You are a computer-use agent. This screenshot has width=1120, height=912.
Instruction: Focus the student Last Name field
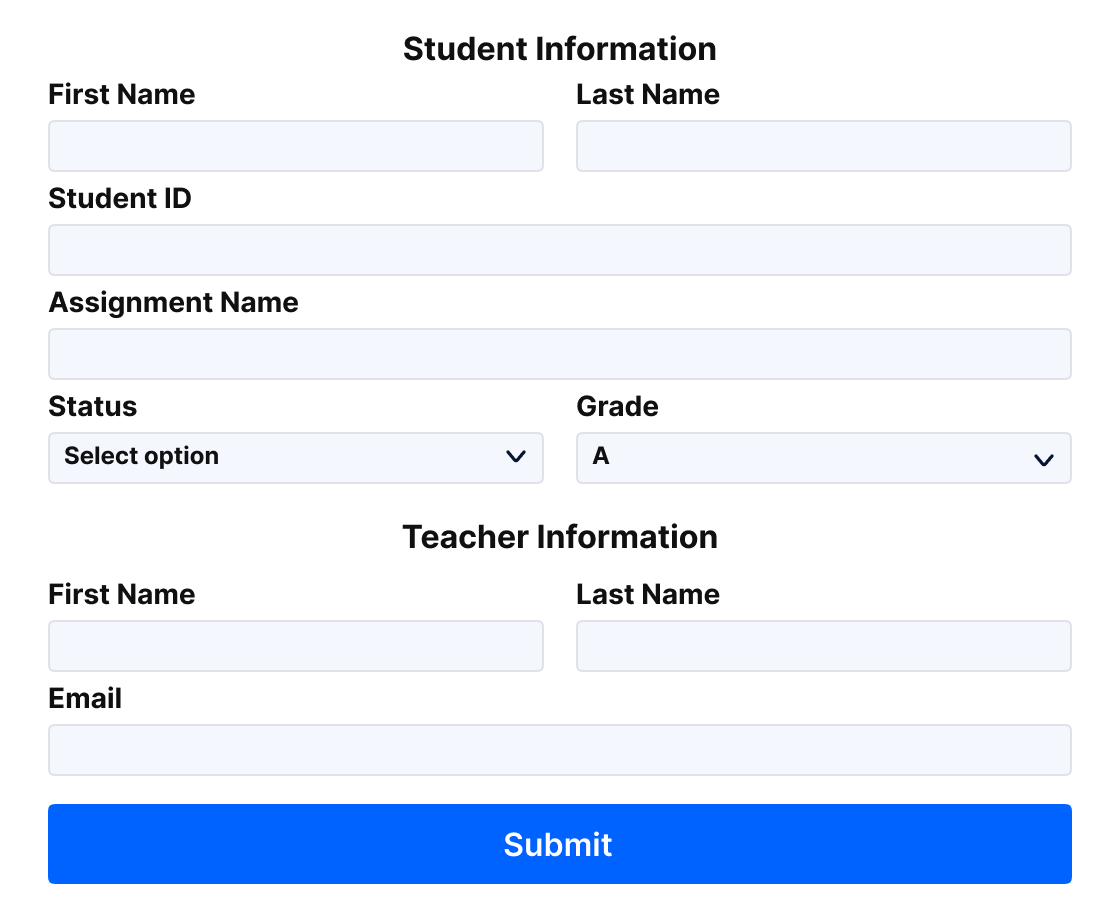point(824,146)
